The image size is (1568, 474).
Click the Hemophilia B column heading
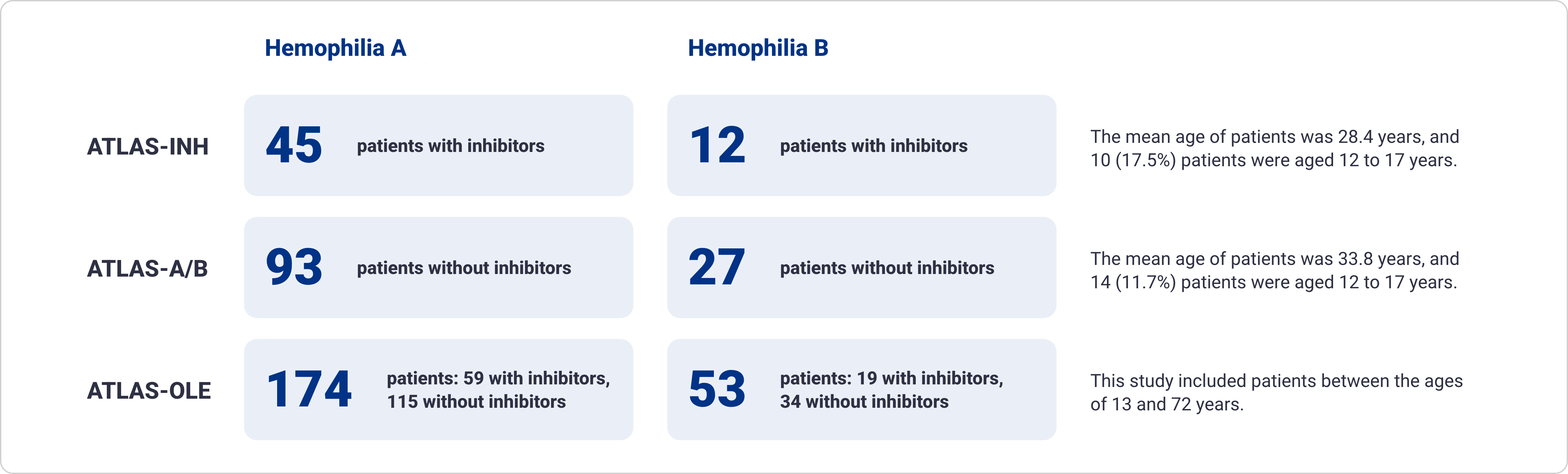tap(758, 48)
